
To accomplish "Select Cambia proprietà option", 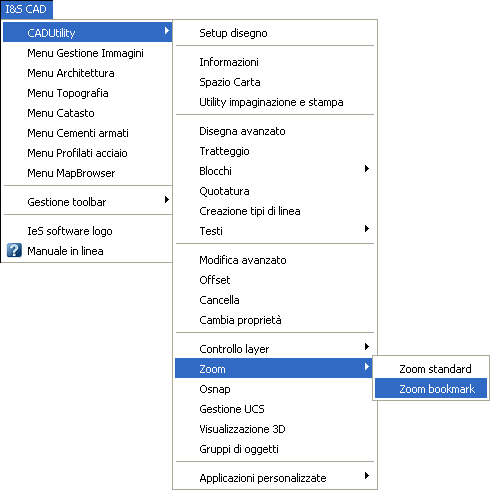I will (x=275, y=320).
